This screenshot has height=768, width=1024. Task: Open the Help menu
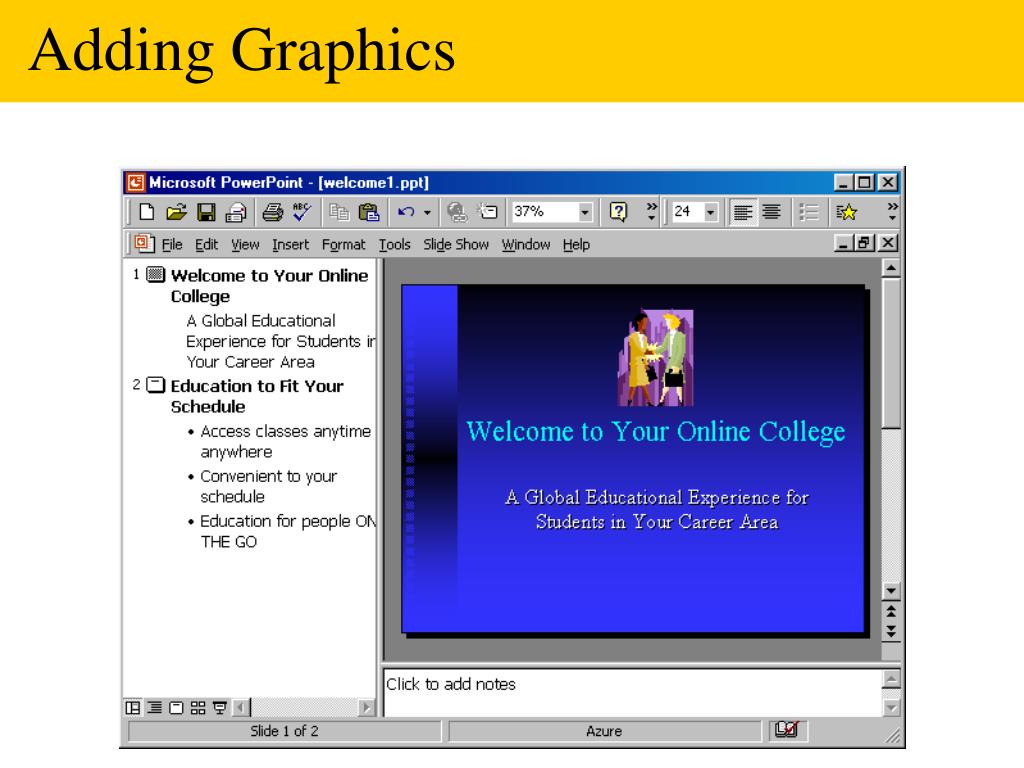[x=576, y=245]
